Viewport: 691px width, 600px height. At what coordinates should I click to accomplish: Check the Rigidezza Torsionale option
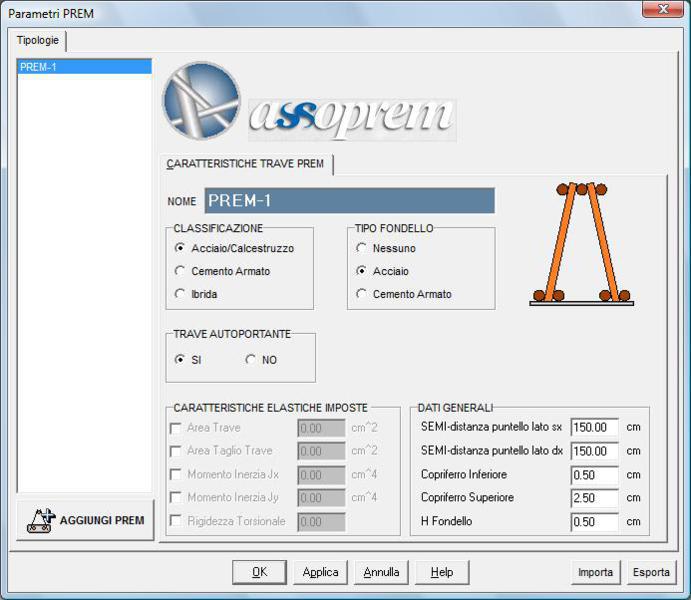point(175,521)
